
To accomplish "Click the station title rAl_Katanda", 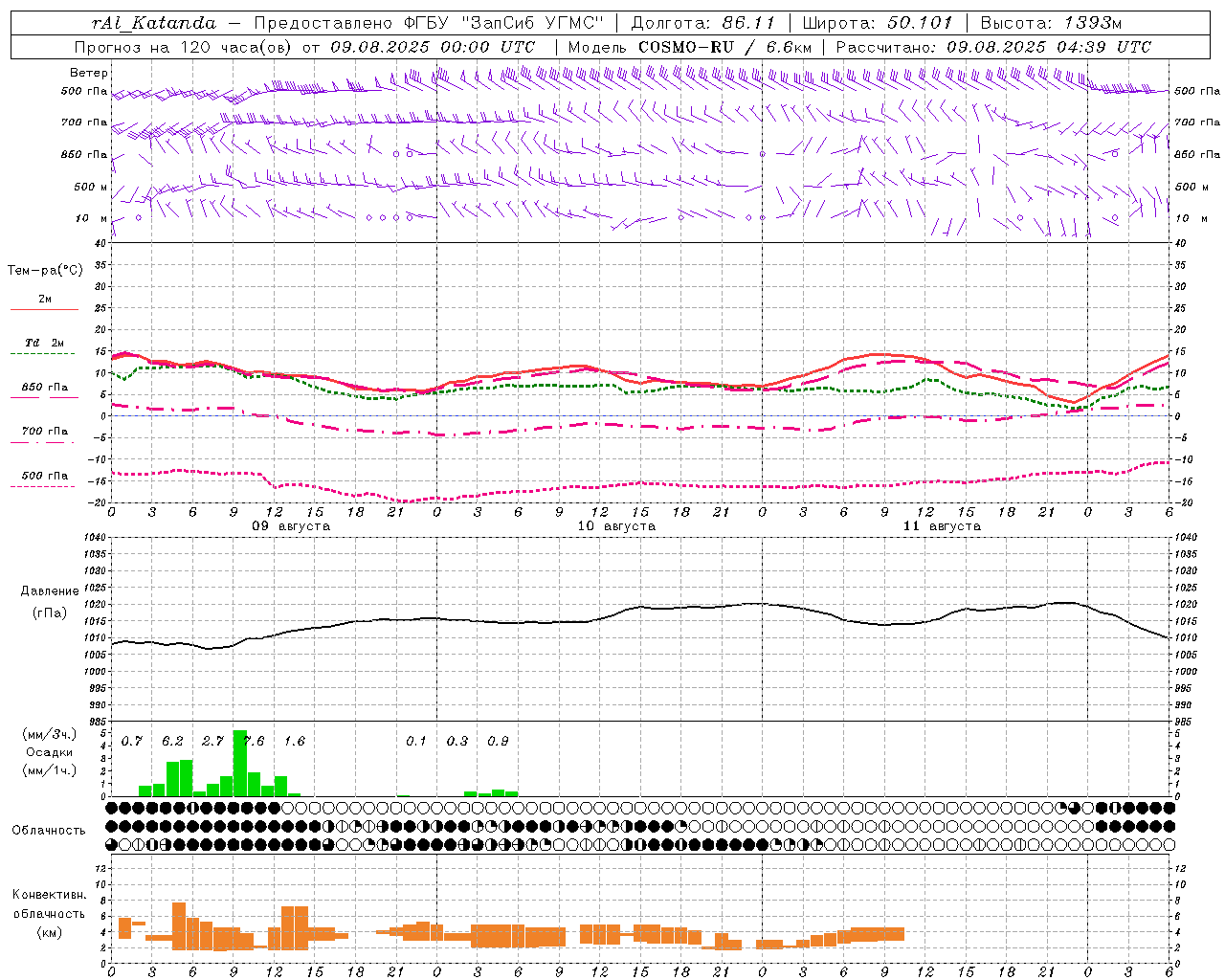I will click(154, 23).
